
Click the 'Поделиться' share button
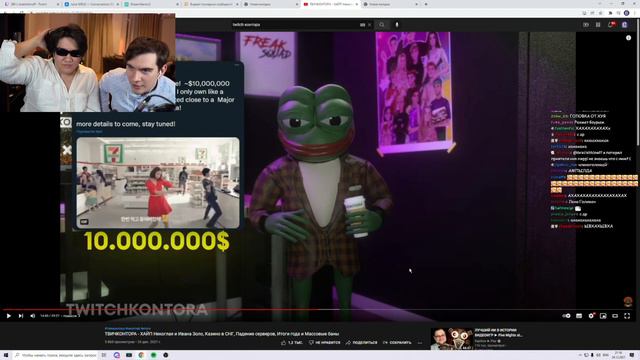click(x=361, y=342)
